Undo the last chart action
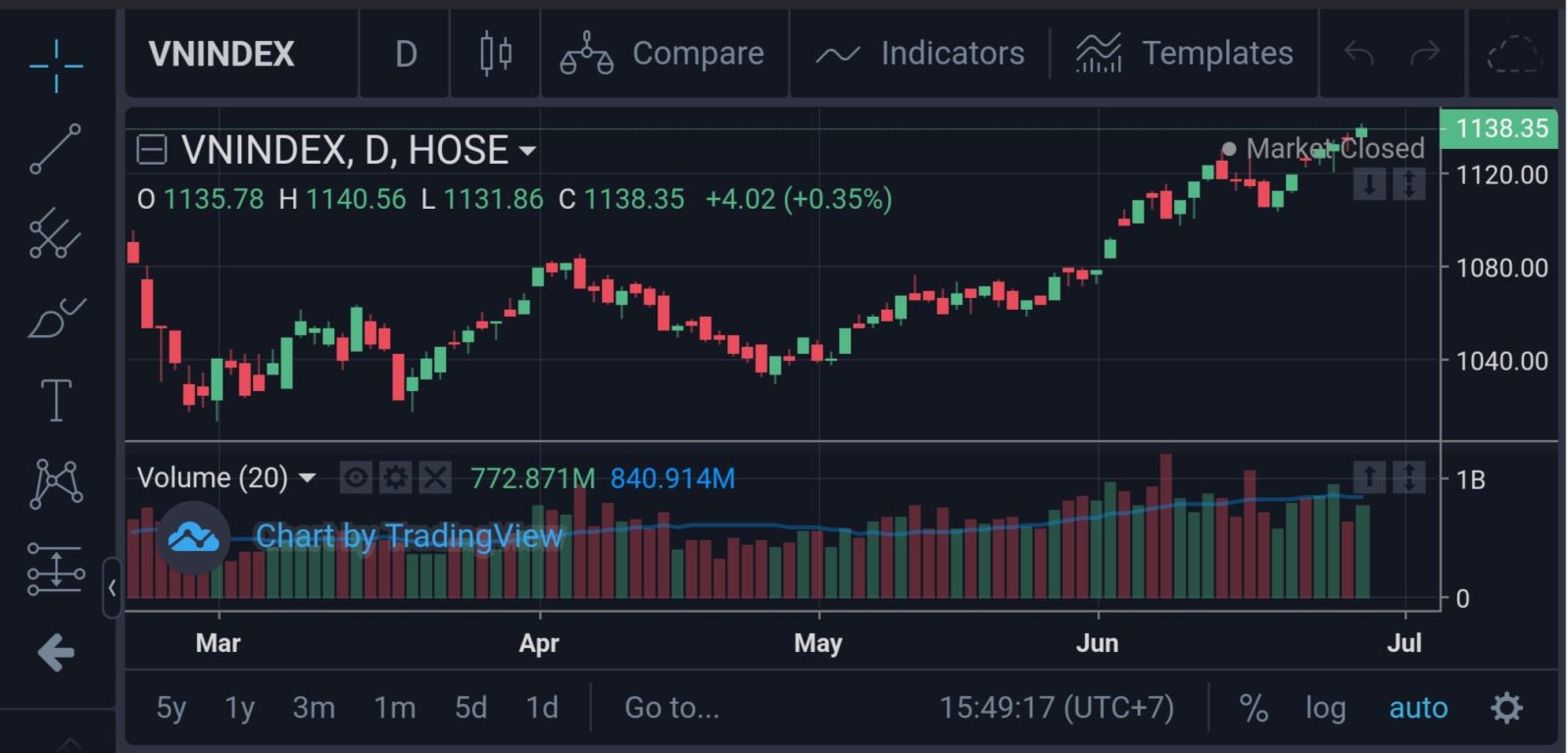 pyautogui.click(x=1359, y=53)
